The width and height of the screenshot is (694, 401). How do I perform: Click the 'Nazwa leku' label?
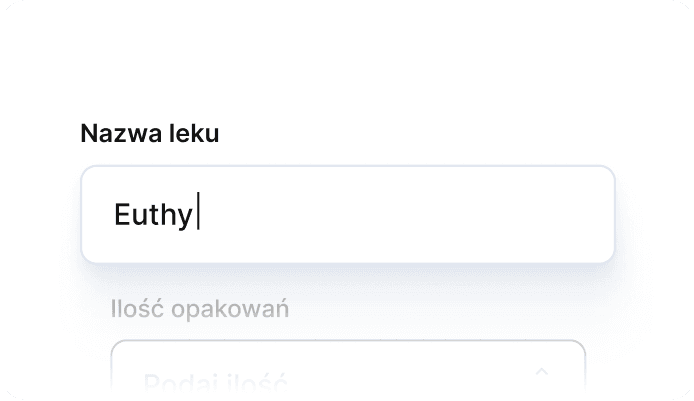(149, 134)
